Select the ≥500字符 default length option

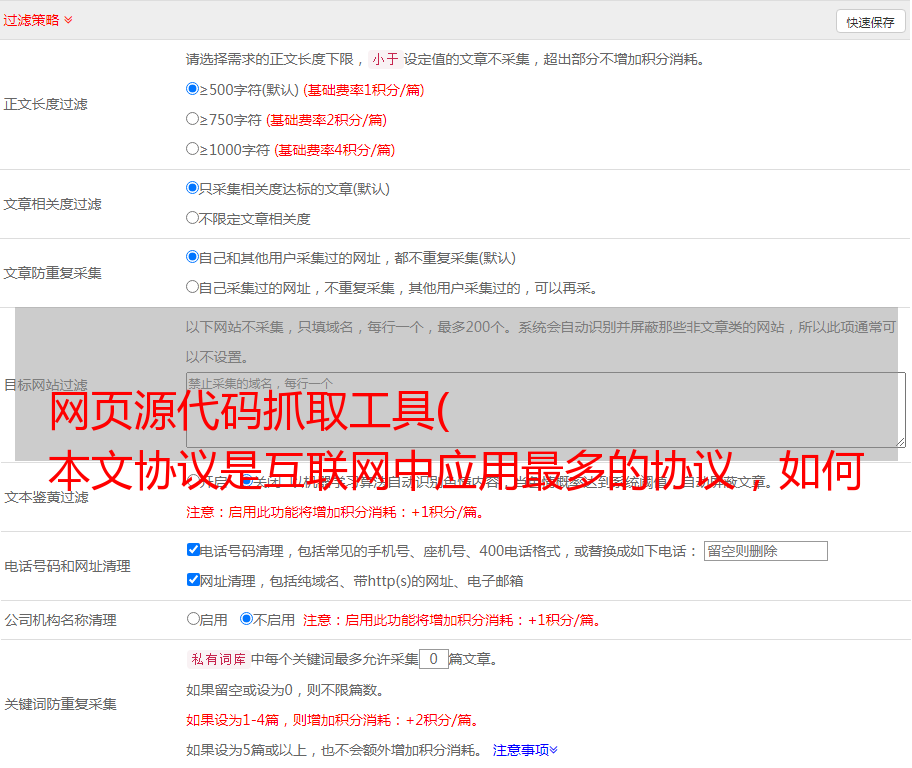tap(193, 89)
